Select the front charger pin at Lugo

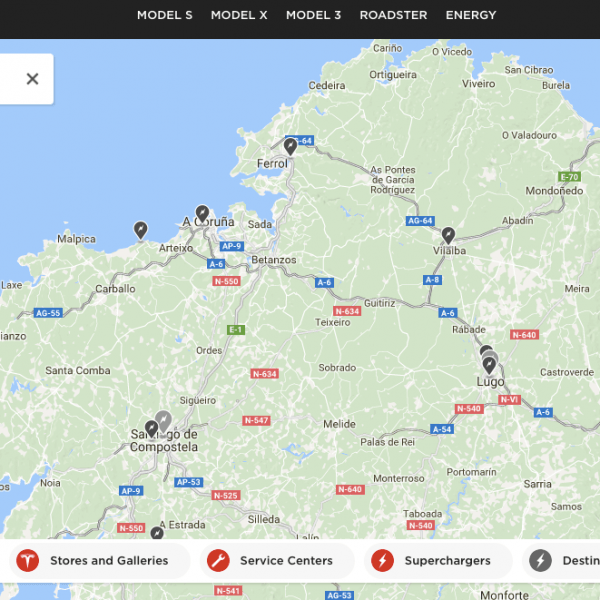[x=489, y=366]
